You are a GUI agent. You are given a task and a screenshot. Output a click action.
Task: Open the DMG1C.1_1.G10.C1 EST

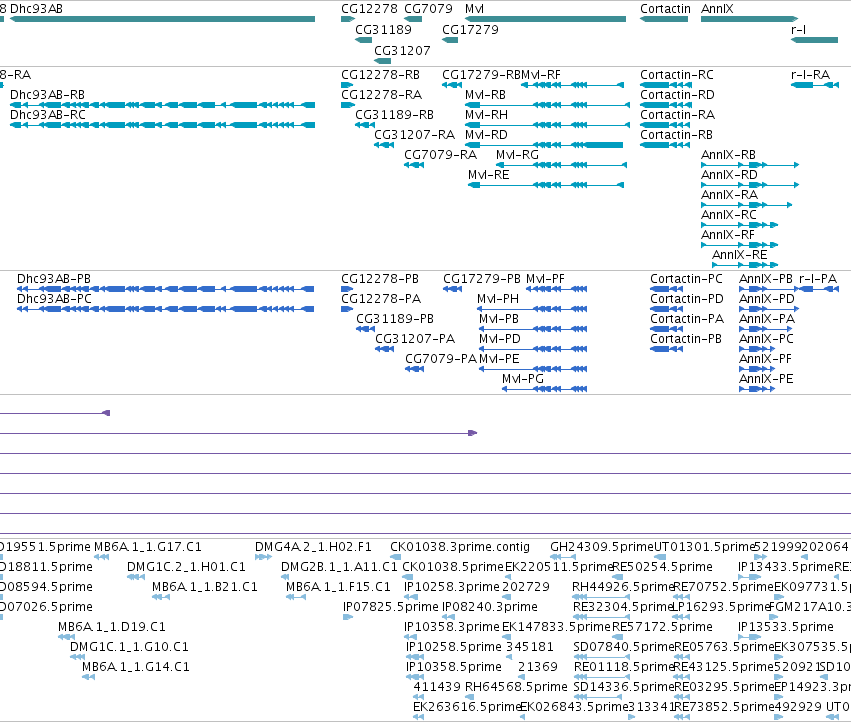point(78,657)
